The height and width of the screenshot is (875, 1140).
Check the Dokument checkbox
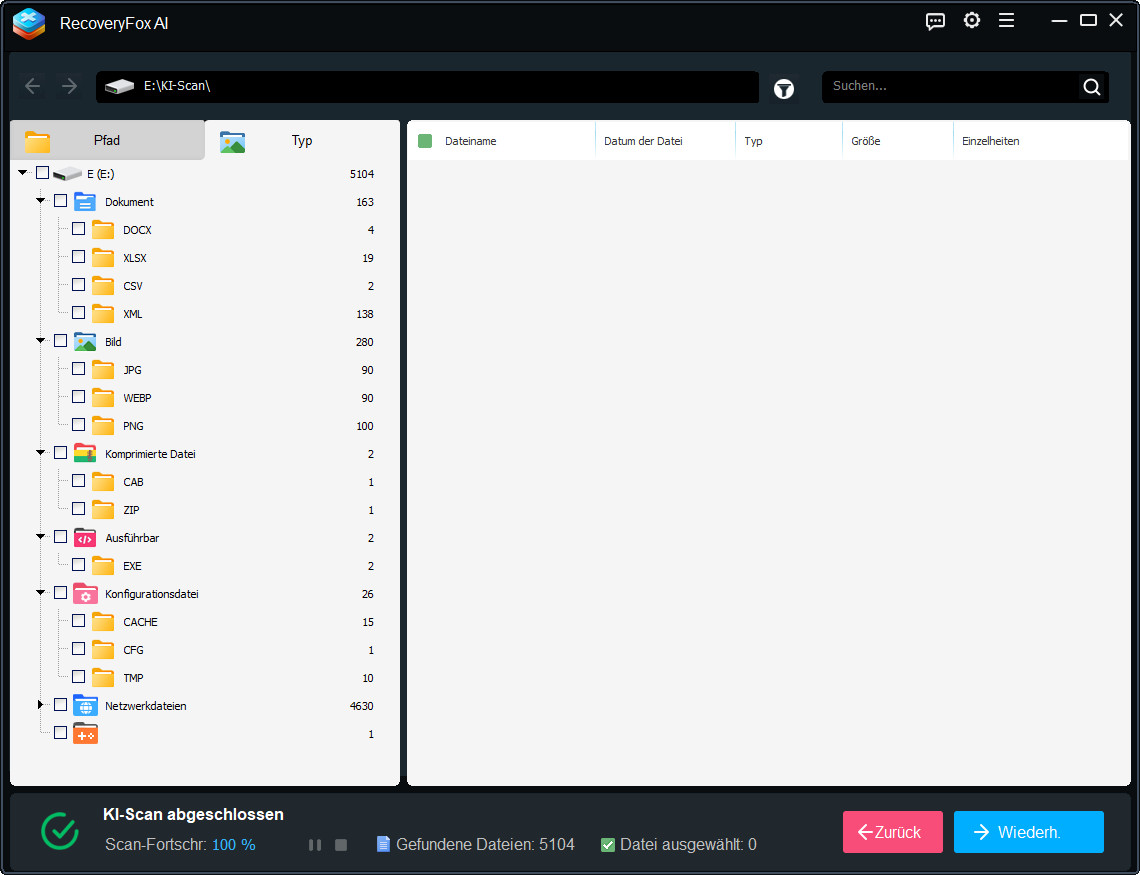tap(60, 201)
